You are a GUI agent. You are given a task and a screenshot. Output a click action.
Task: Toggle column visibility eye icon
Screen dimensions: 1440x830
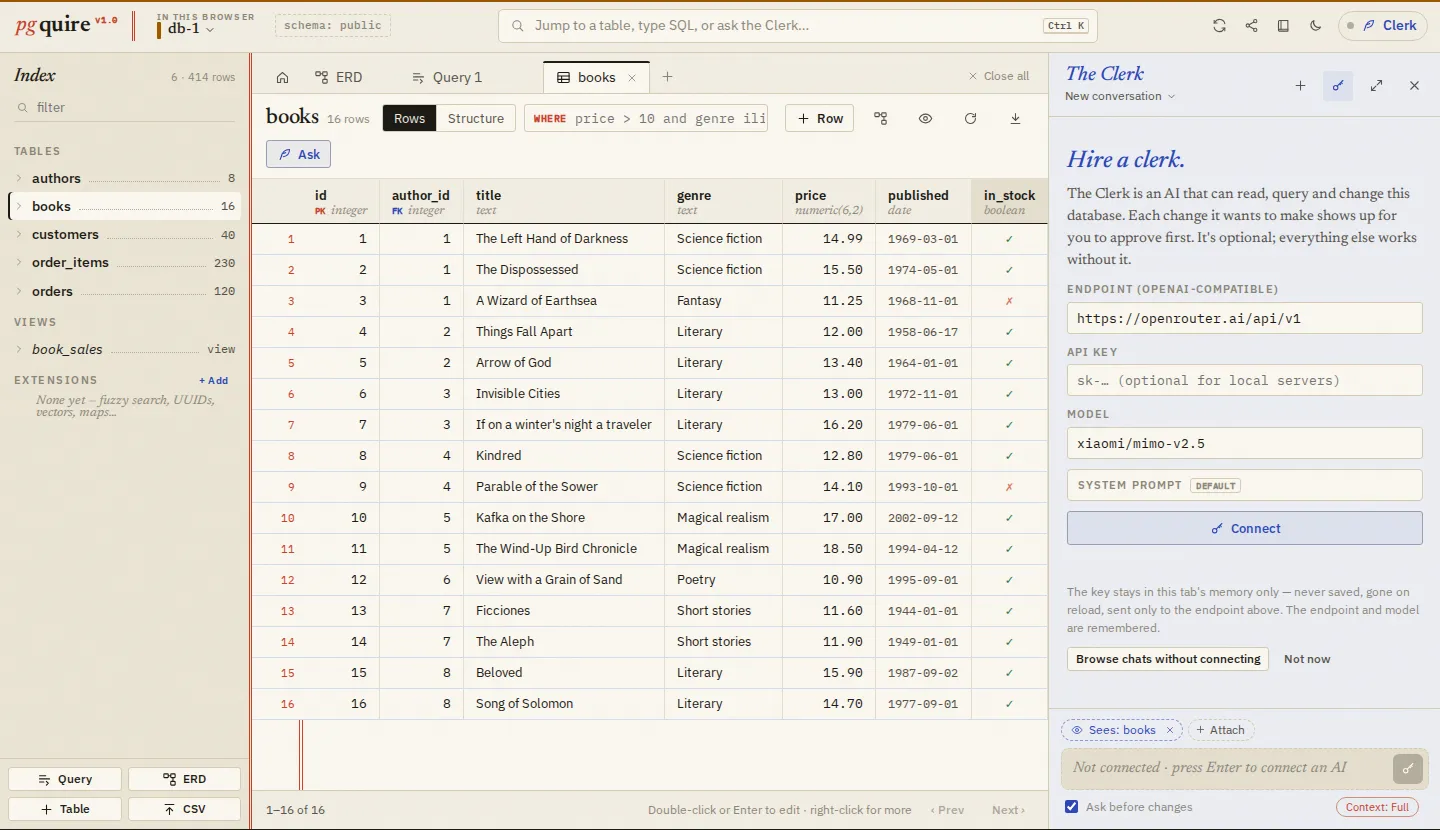point(925,118)
